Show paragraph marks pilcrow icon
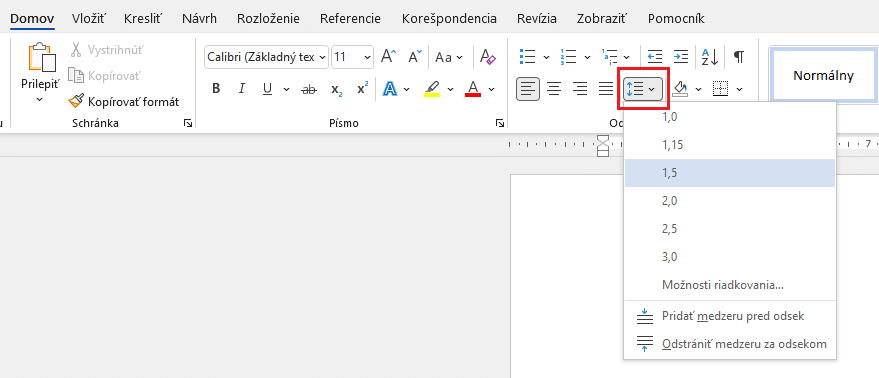The height and width of the screenshot is (378, 879). pos(739,57)
